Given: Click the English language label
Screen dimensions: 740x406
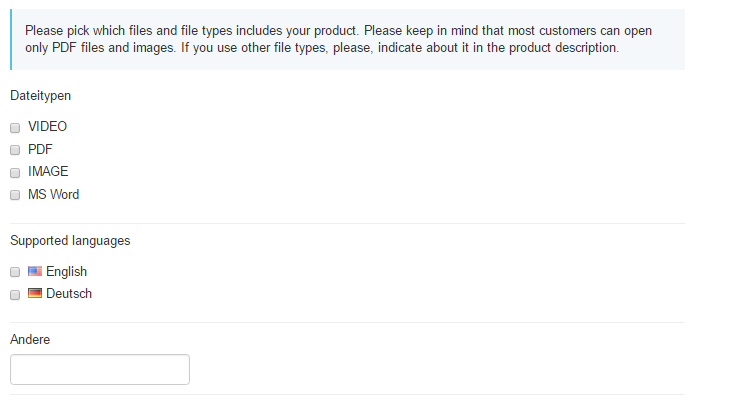Looking at the screenshot, I should pyautogui.click(x=67, y=271).
